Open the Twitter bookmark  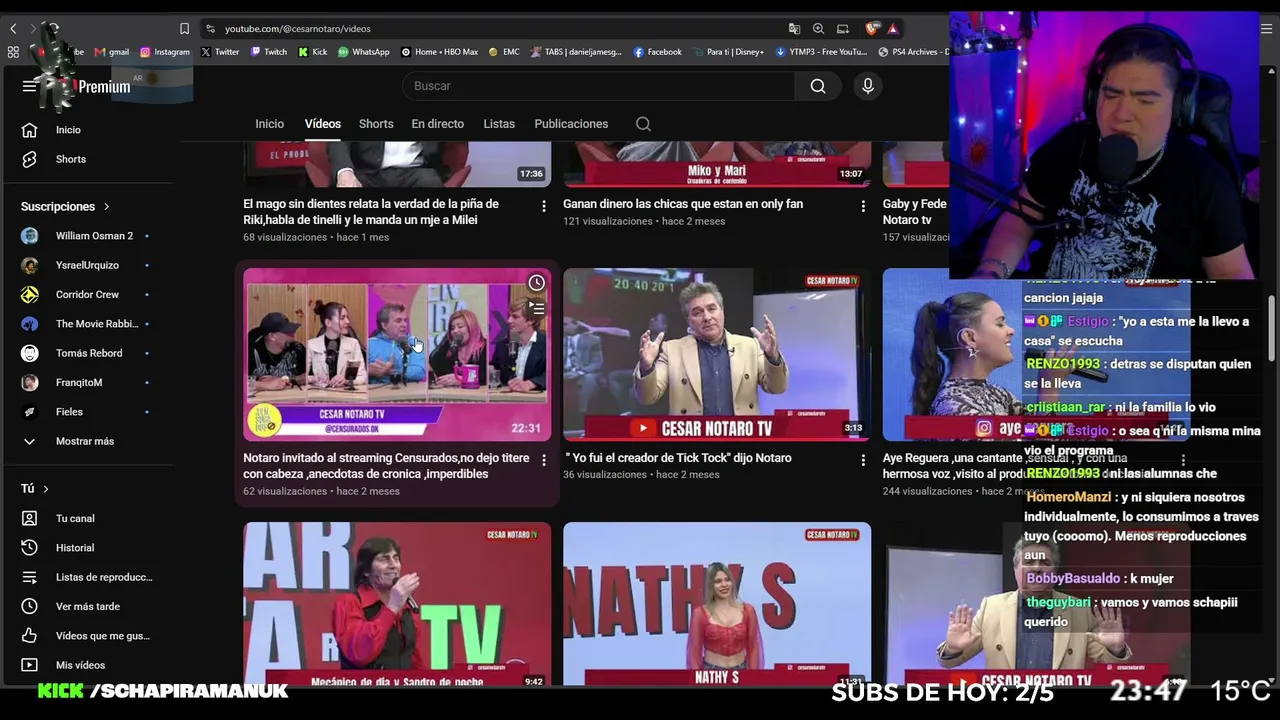[x=220, y=52]
